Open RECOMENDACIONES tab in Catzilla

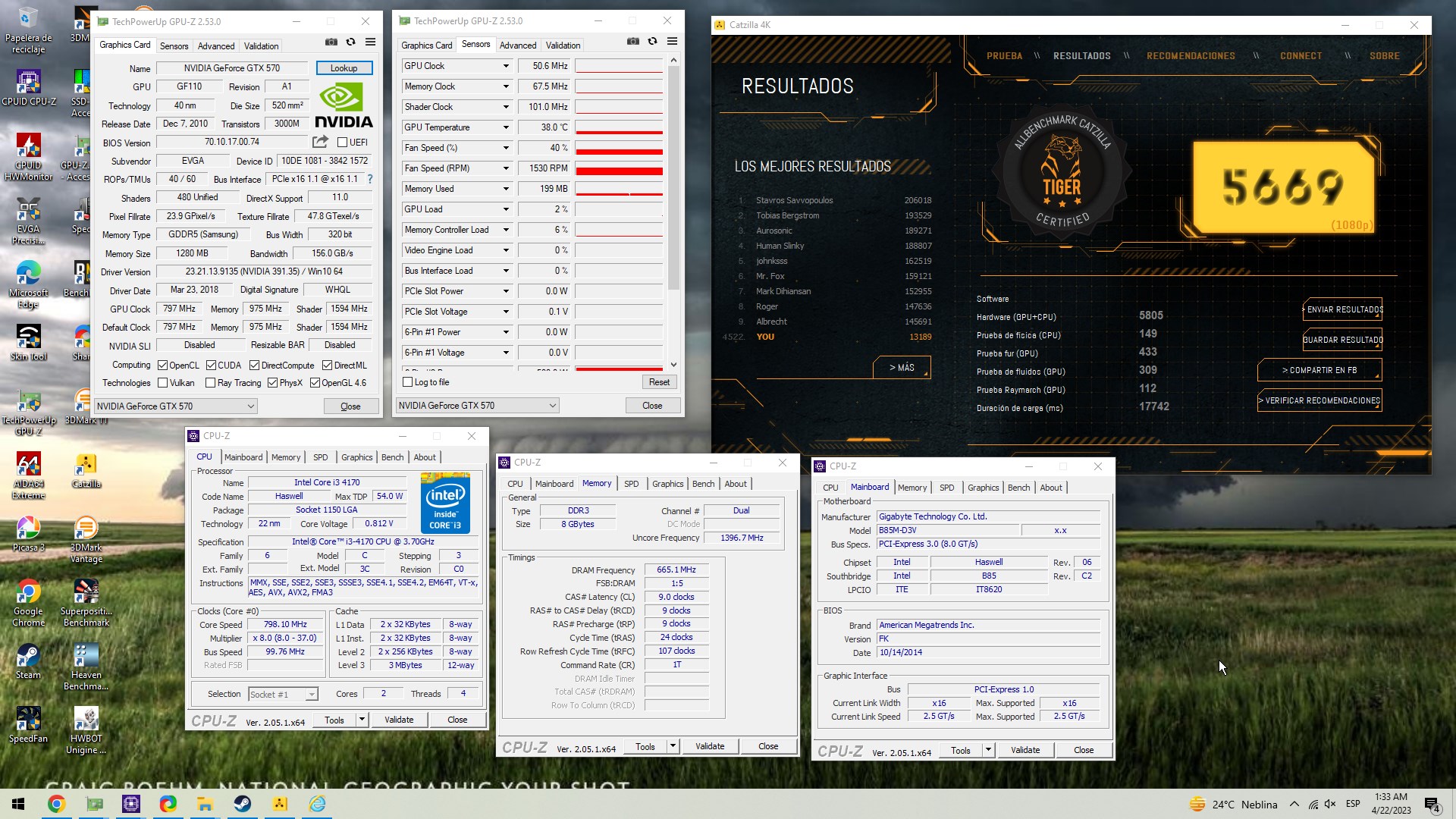1191,56
